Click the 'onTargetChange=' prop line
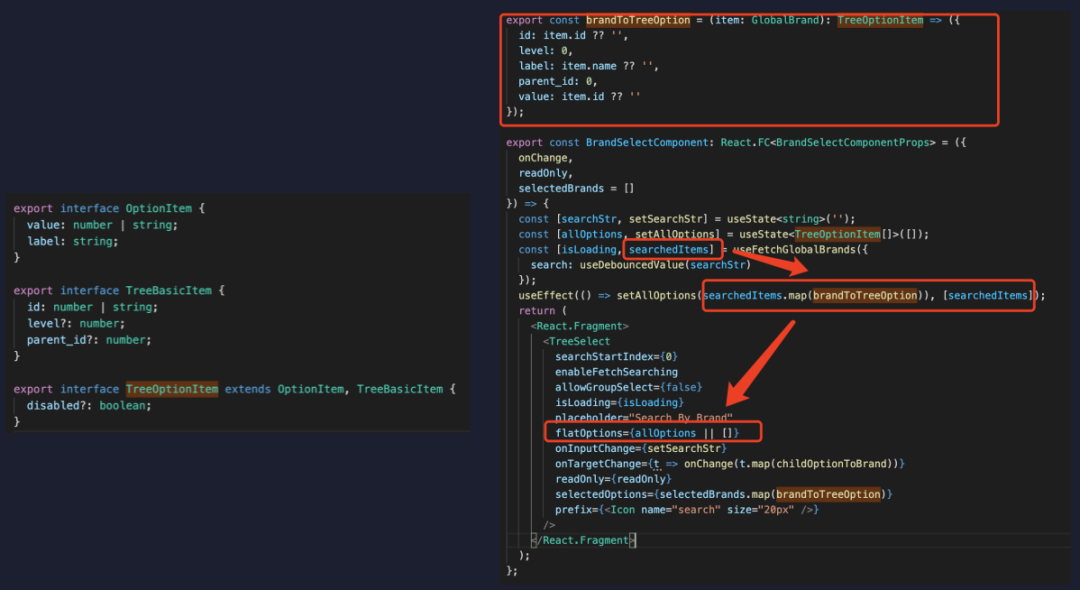The image size is (1080, 590). [729, 463]
